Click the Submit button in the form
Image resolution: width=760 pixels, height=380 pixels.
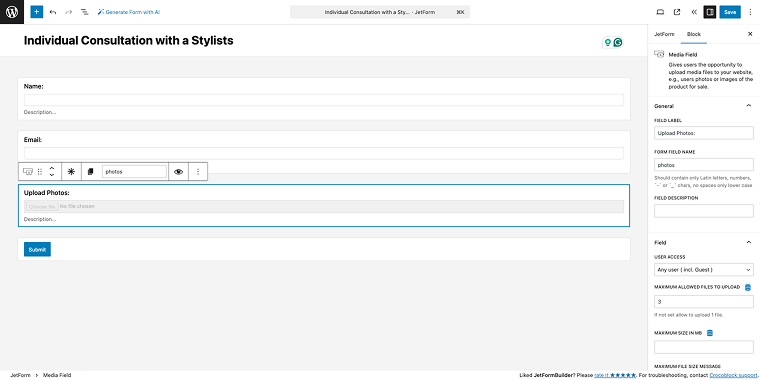pos(37,250)
